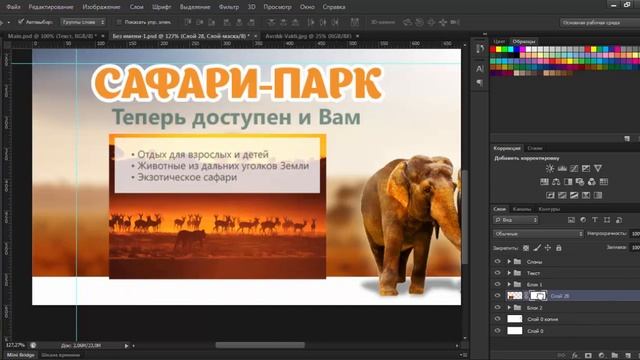This screenshot has height=360, width=640.
Task: Open the layer filter Вид dropdown
Action: (x=516, y=220)
